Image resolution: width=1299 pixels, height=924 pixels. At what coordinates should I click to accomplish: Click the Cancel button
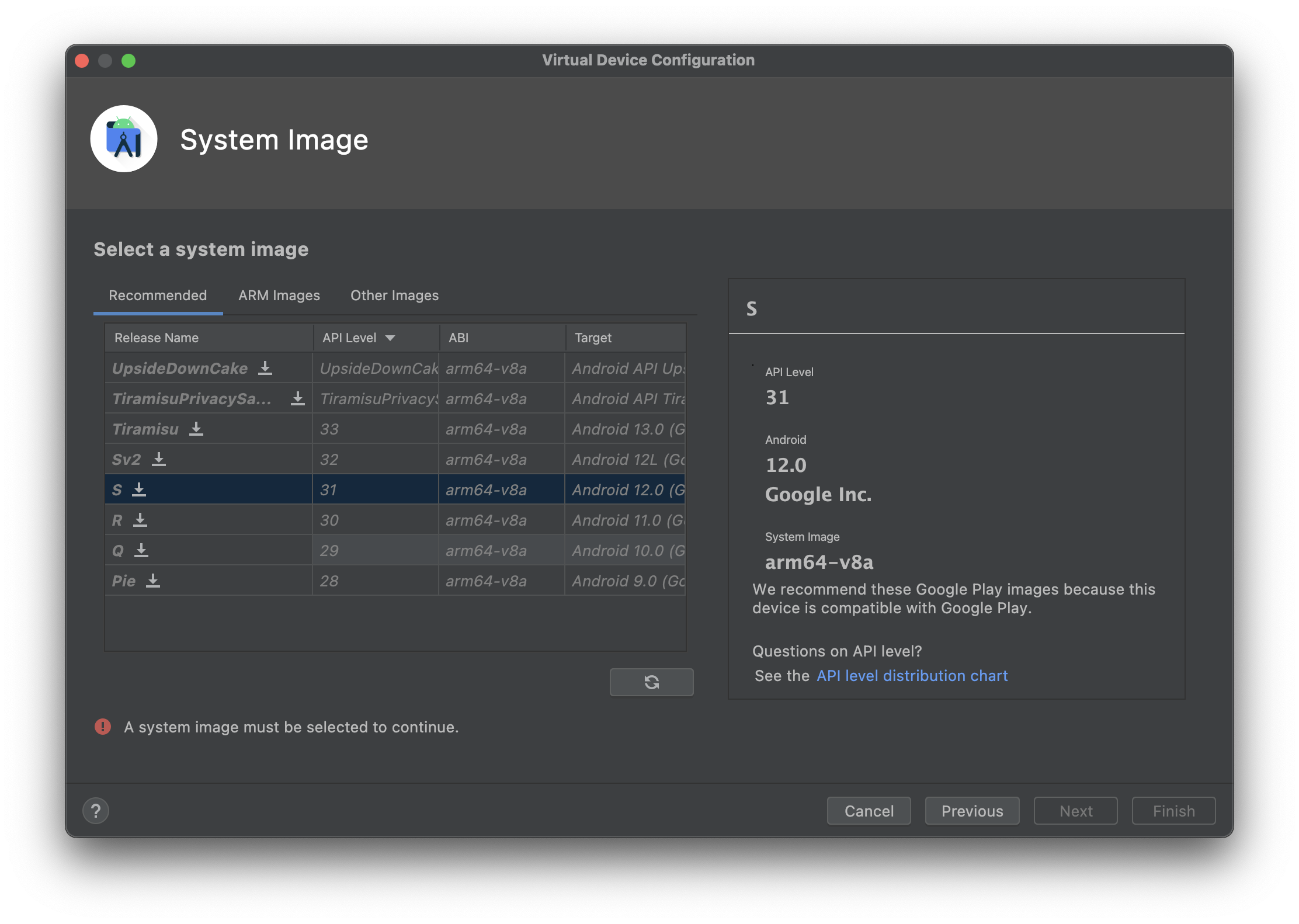pyautogui.click(x=869, y=811)
